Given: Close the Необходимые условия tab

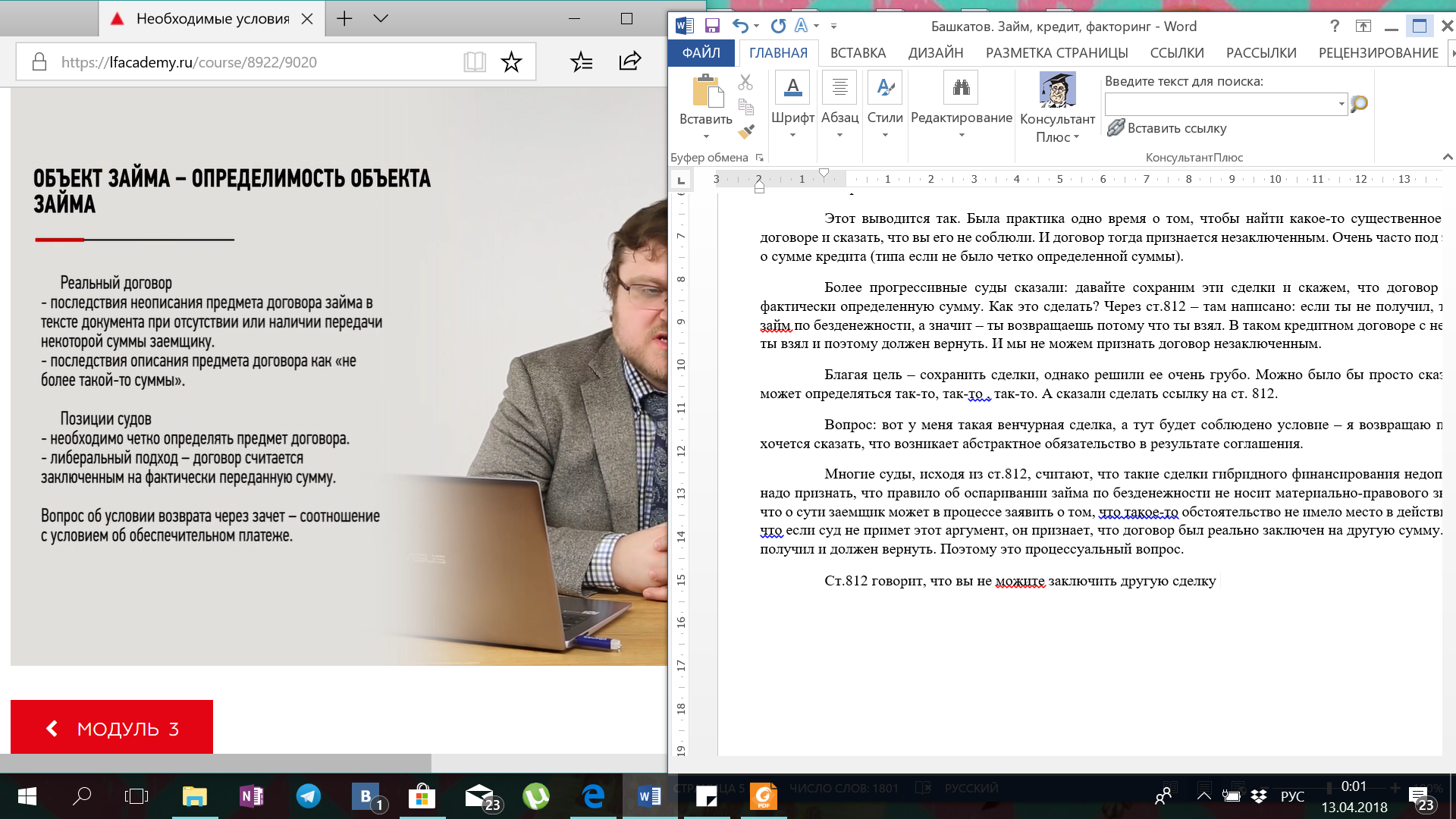Looking at the screenshot, I should 307,19.
